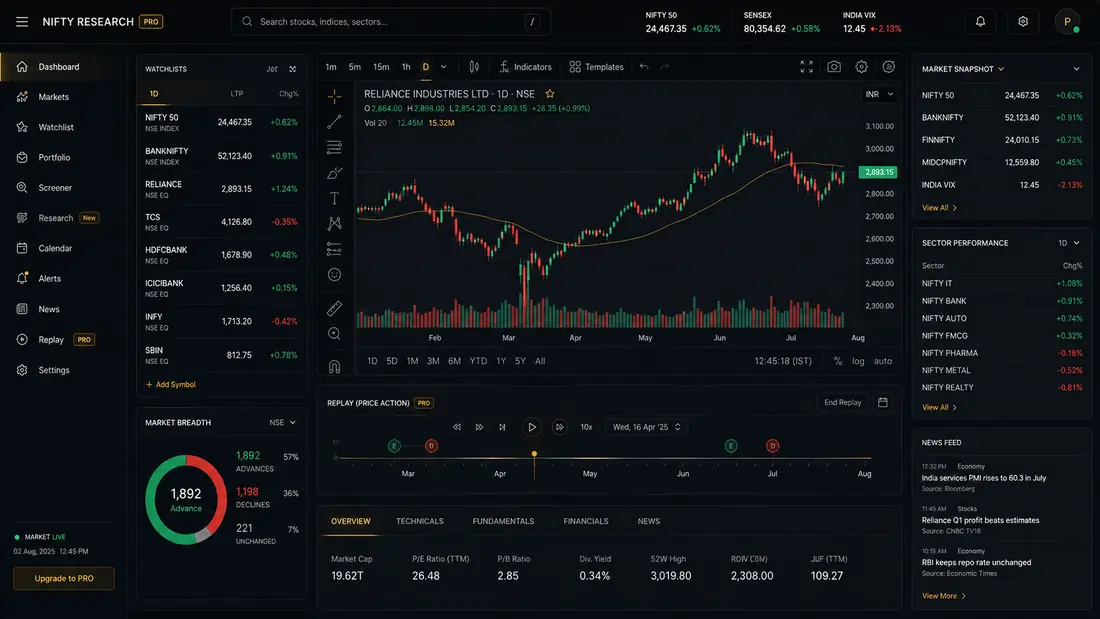Click the search stocks input field

[x=391, y=22]
